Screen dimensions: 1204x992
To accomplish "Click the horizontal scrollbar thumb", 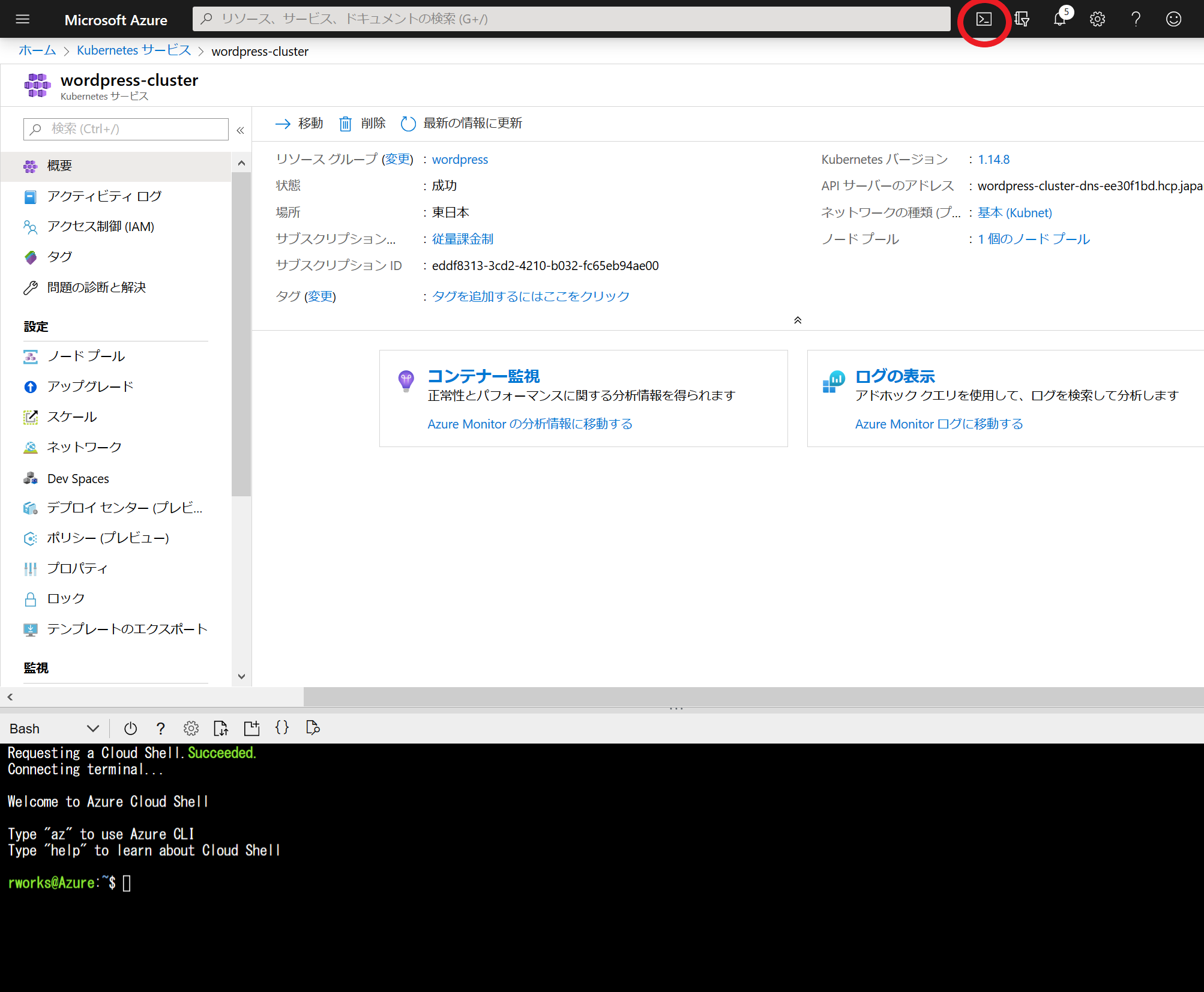I will 753,697.
